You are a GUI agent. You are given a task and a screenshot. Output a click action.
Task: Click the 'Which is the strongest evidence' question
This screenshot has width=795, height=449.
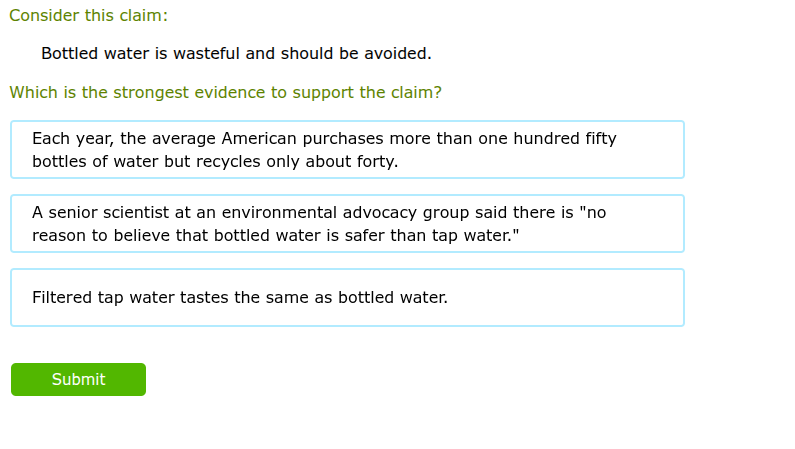(x=225, y=93)
